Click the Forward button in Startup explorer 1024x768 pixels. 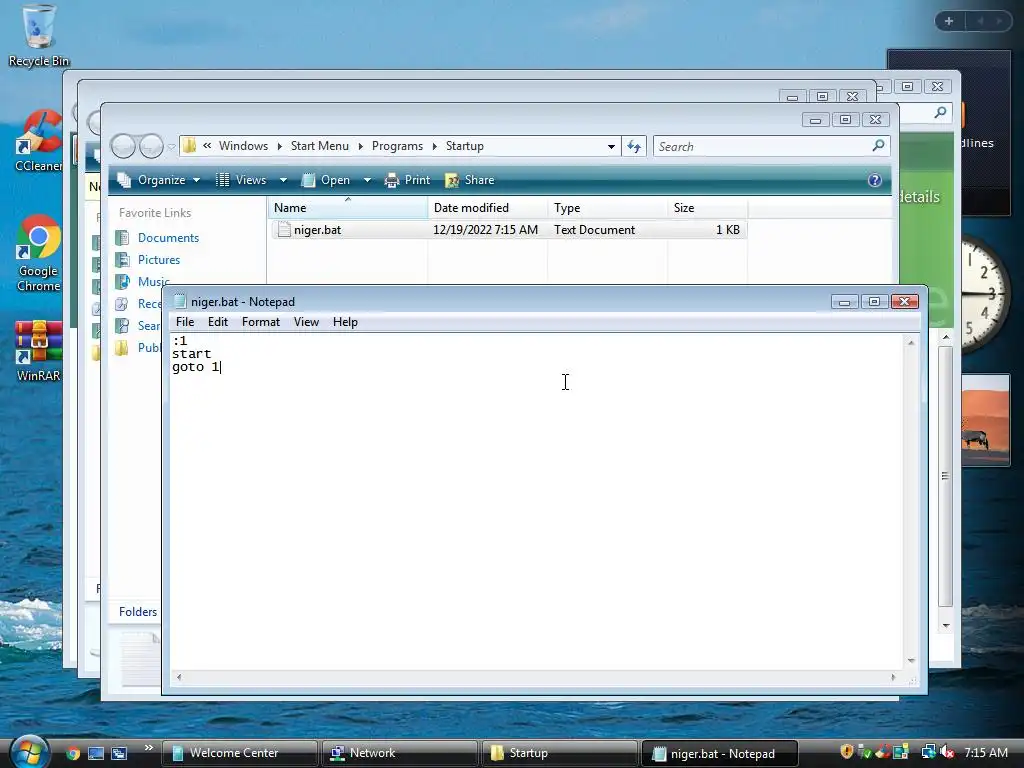coord(151,146)
